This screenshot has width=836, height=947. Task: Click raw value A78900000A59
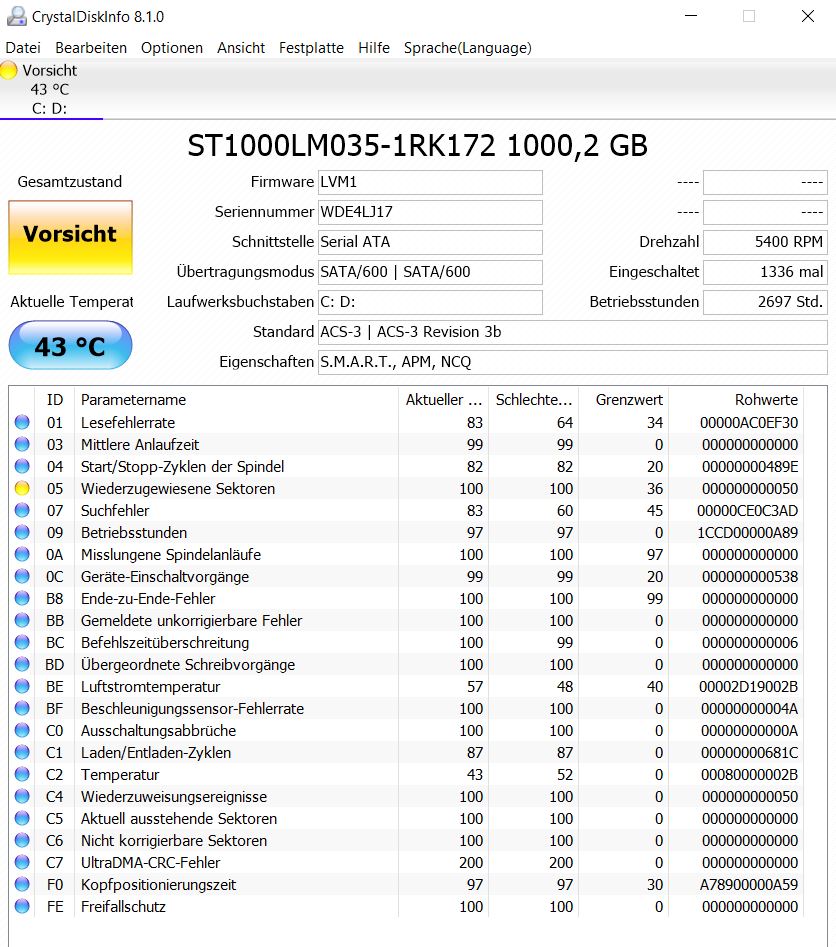(x=749, y=885)
